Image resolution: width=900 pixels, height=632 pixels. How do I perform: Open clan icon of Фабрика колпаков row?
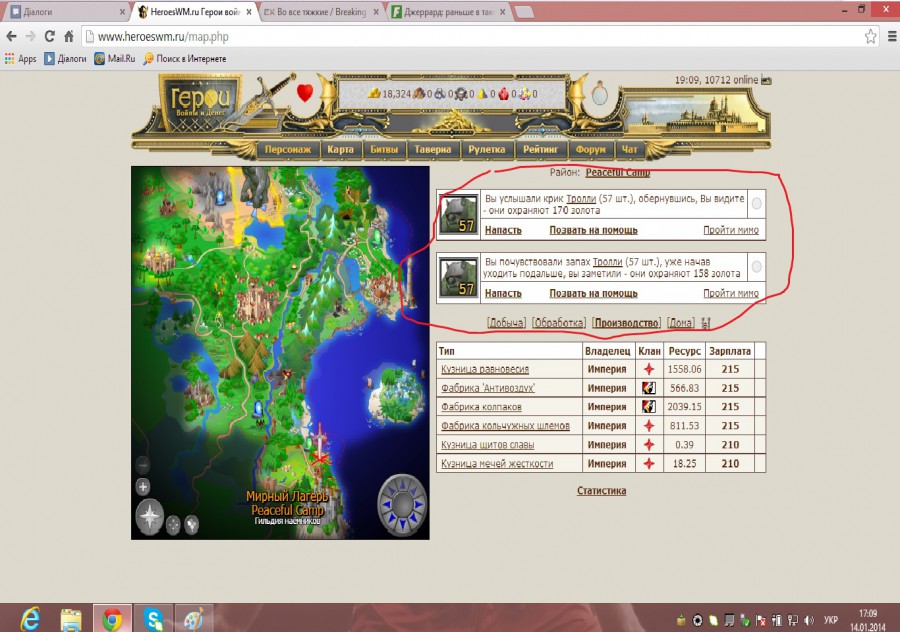coord(649,406)
